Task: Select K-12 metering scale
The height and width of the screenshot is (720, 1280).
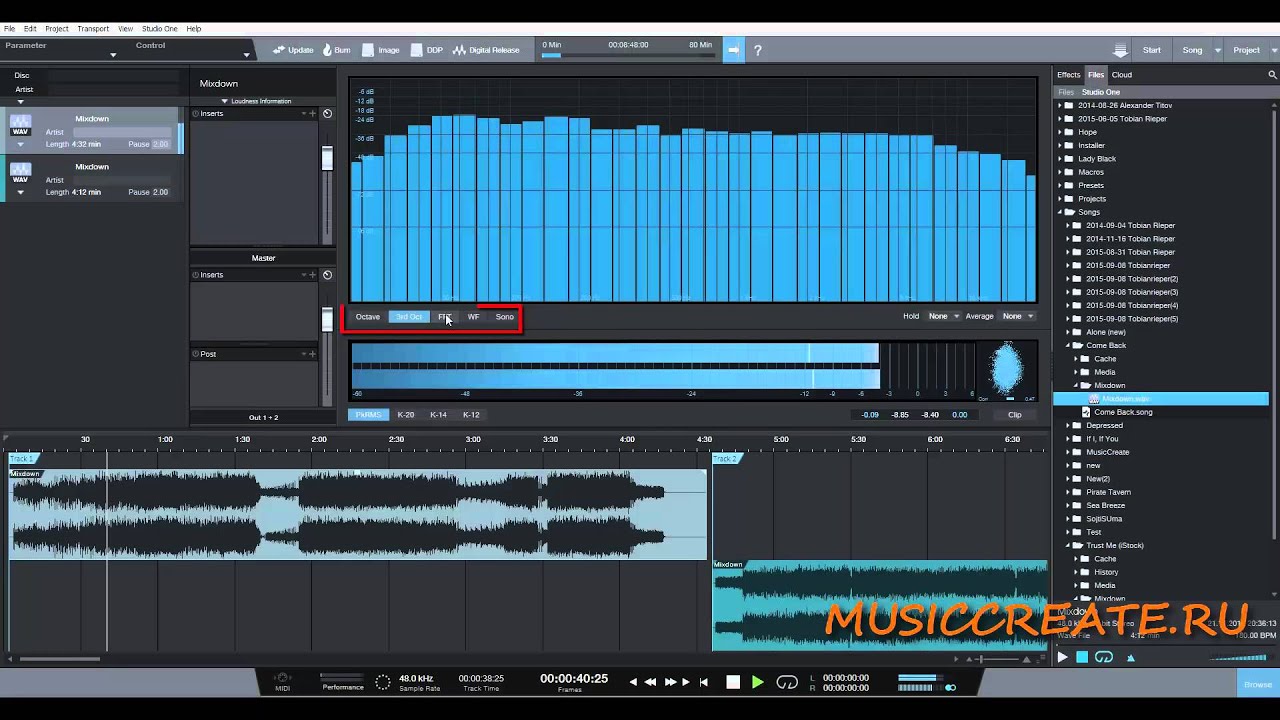Action: click(x=471, y=415)
